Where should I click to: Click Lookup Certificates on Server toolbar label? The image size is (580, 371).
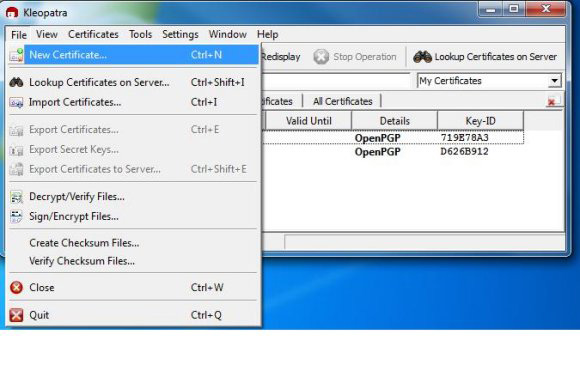pos(496,57)
